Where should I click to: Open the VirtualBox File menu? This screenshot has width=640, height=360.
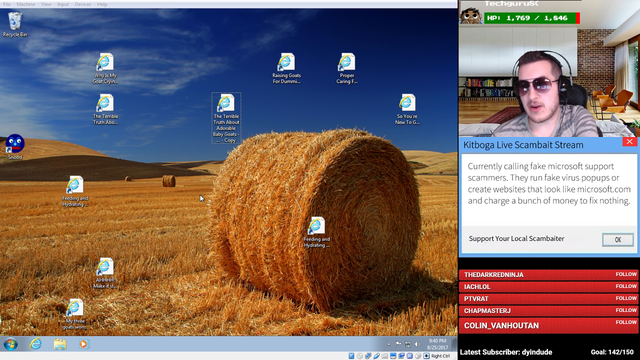point(7,4)
